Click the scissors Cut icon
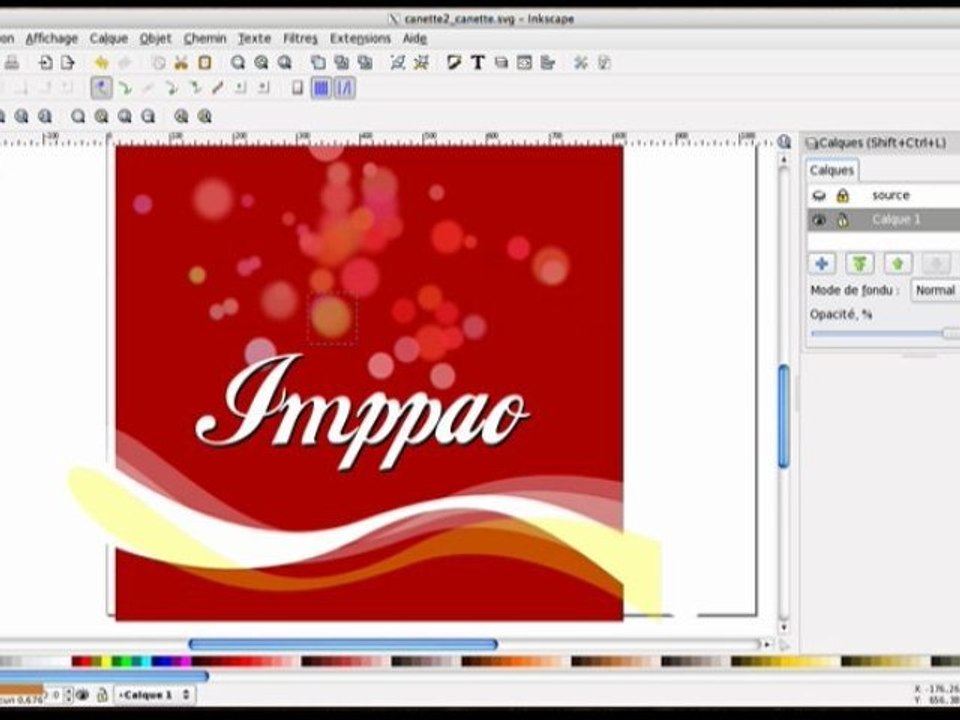This screenshot has height=720, width=960. 181,62
